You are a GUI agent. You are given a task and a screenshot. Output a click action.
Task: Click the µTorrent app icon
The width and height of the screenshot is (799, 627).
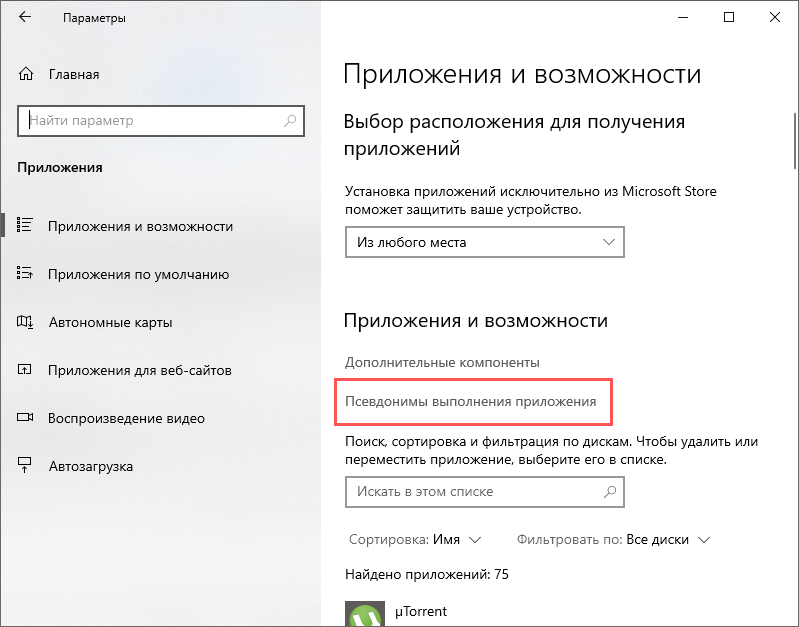coord(365,614)
